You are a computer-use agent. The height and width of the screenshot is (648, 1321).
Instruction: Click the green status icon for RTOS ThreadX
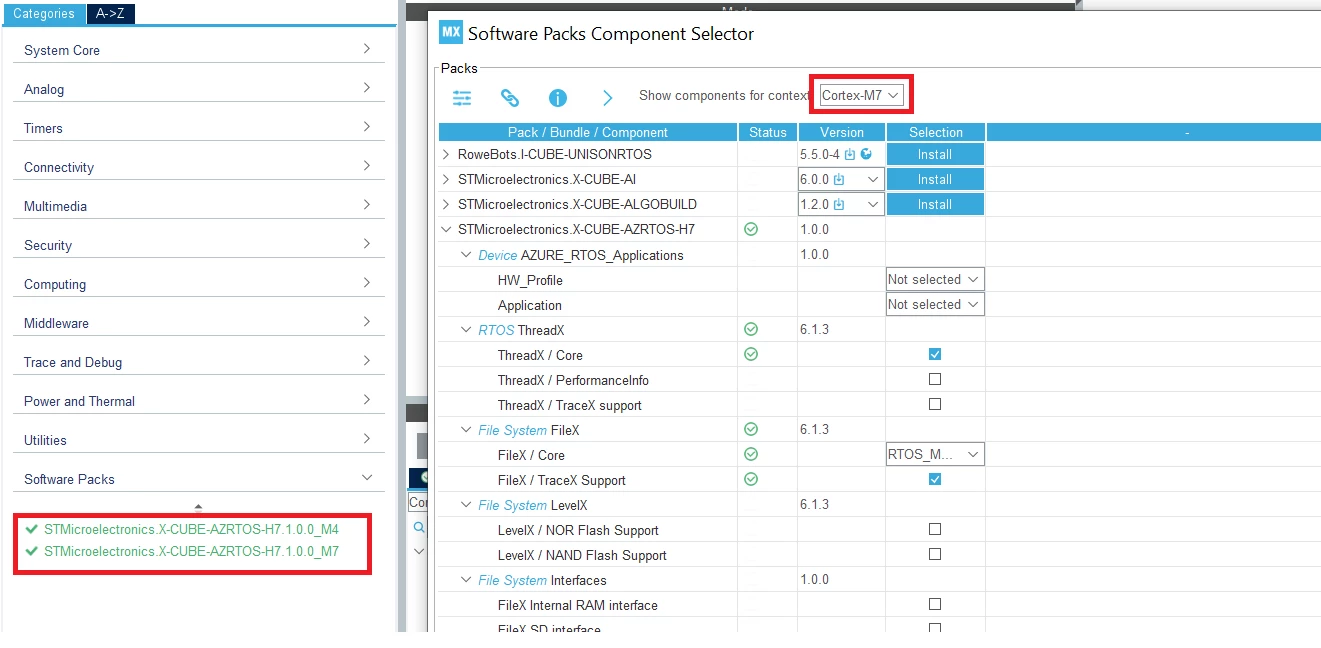751,329
